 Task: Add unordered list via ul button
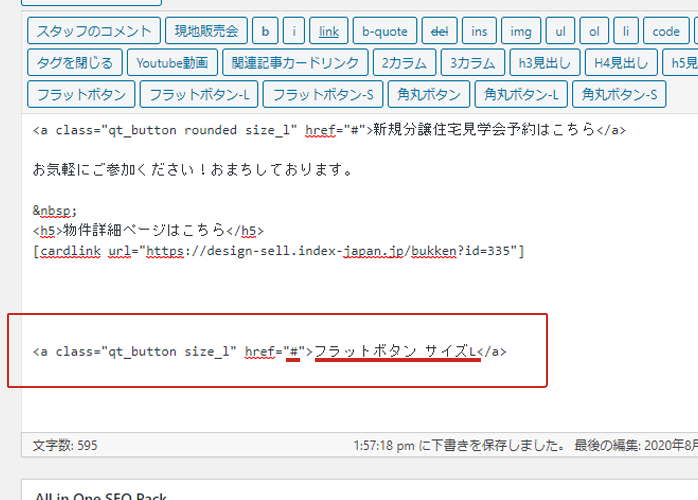560,31
